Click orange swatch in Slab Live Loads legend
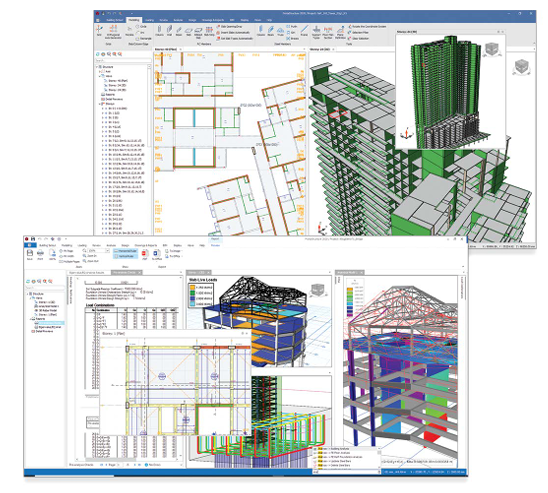 192,287
